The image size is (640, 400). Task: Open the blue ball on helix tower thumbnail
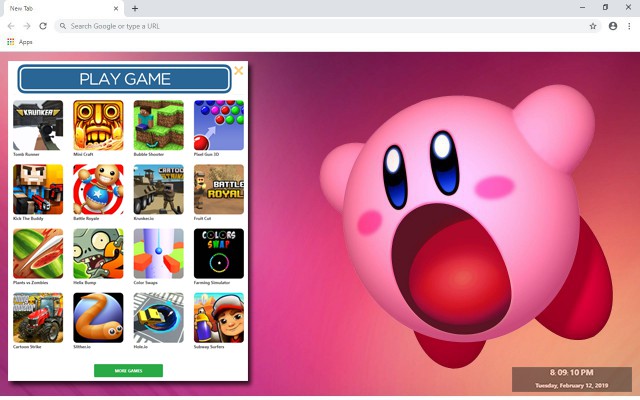(x=159, y=253)
